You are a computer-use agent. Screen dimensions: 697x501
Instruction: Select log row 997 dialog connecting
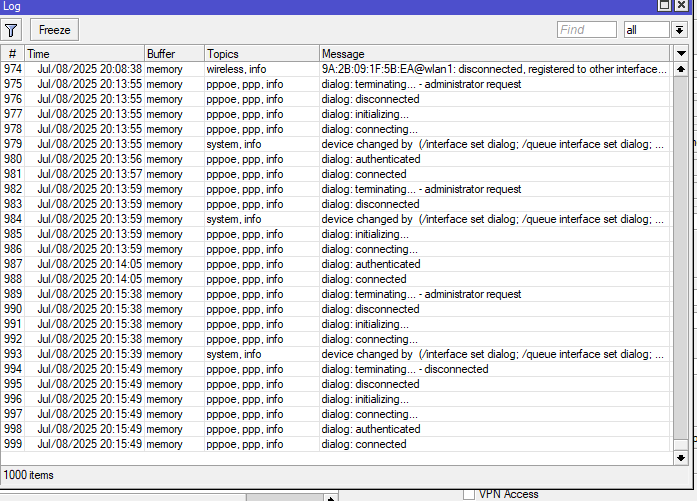click(x=336, y=414)
